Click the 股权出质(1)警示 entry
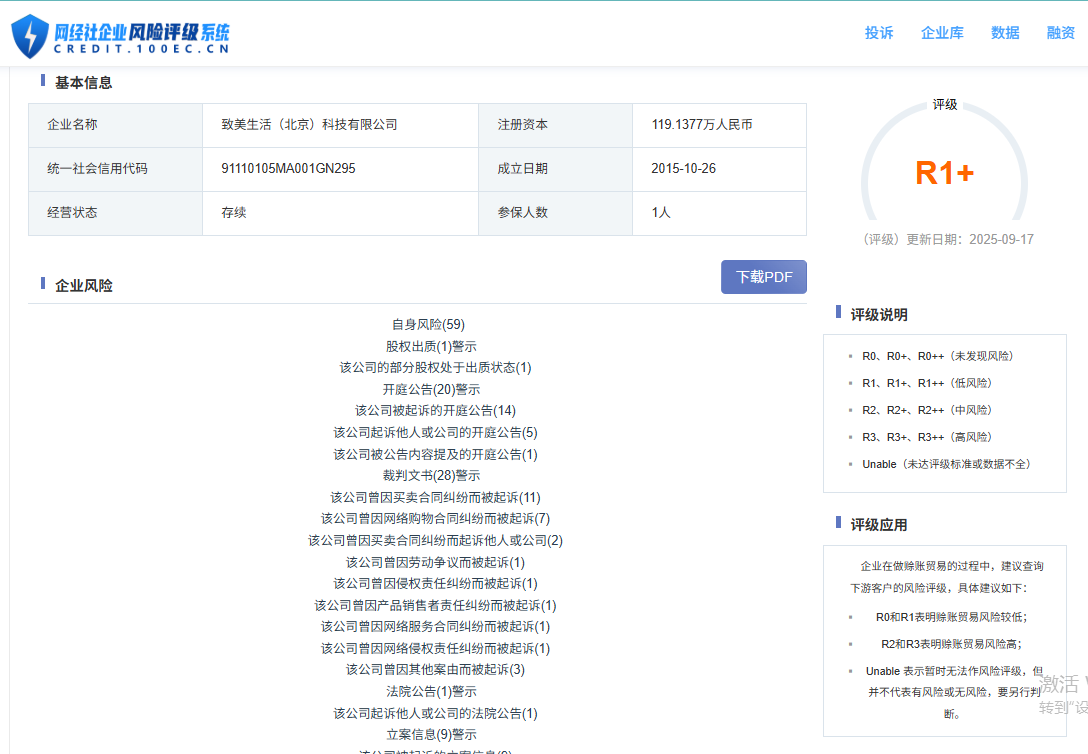Image resolution: width=1088 pixels, height=754 pixels. 431,346
